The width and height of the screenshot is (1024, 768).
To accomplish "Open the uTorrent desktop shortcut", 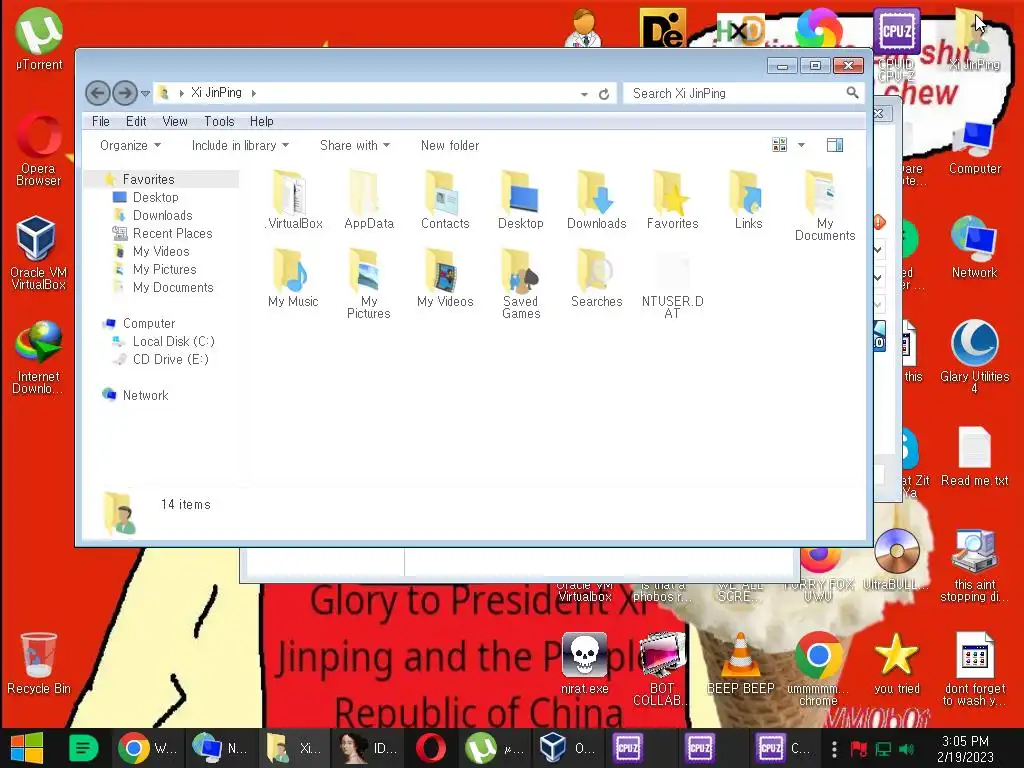I will tap(39, 39).
